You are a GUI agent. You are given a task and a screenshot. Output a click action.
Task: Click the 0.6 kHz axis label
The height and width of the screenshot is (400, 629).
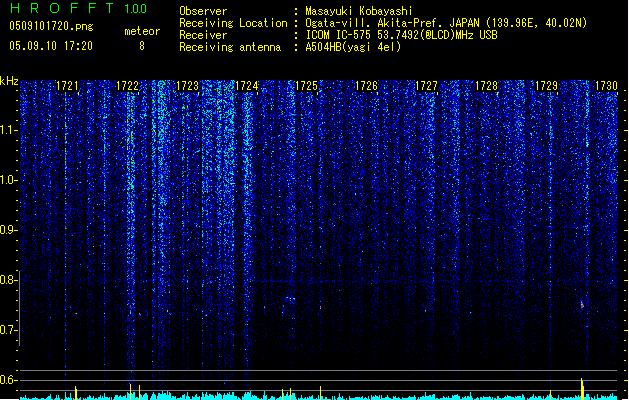point(8,380)
